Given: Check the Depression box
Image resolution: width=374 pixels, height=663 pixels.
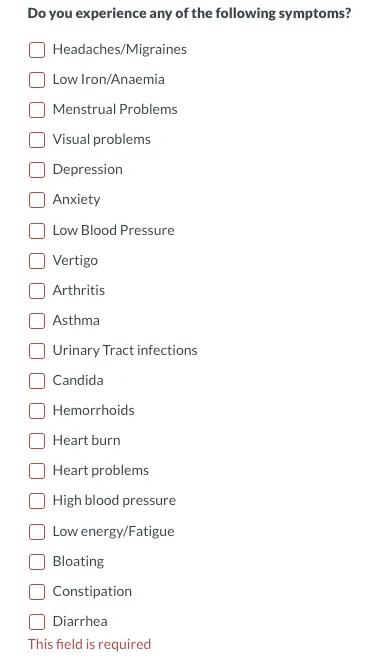Looking at the screenshot, I should [37, 170].
